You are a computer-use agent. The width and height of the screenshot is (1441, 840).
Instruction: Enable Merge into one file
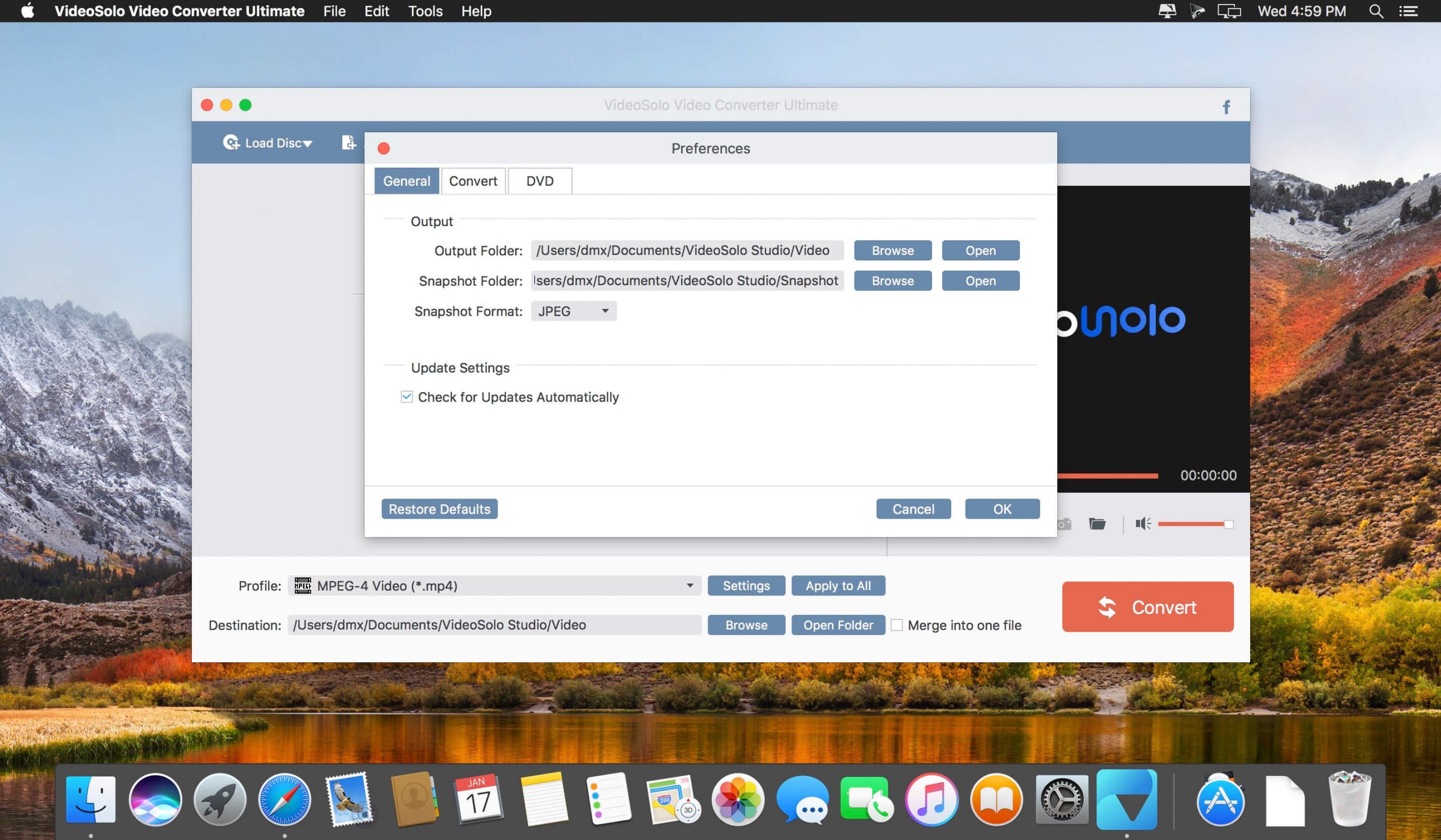pos(898,625)
